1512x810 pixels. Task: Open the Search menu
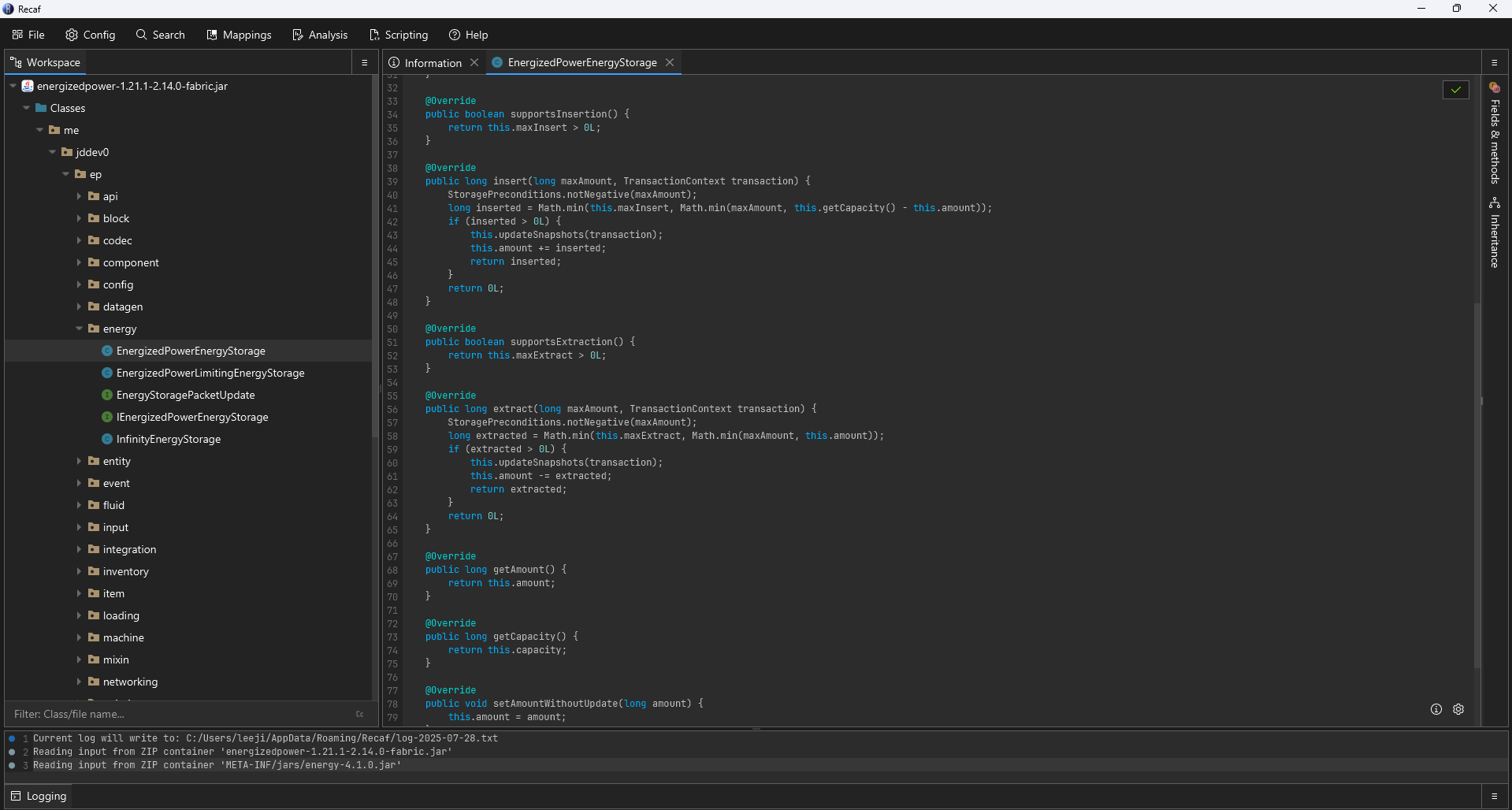click(x=160, y=35)
